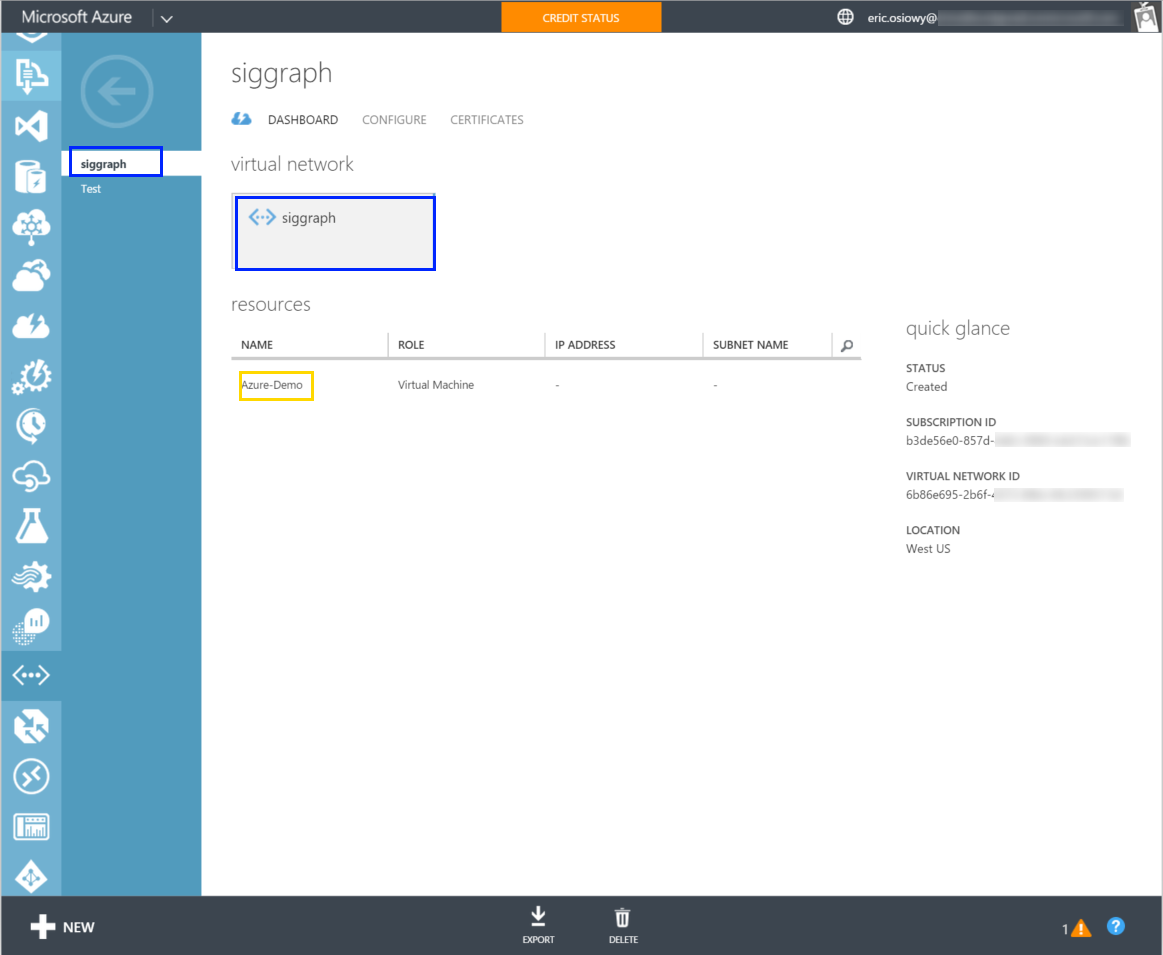Viewport: 1163px width, 955px height.
Task: Sort by the SUBNET NAME column header
Action: point(751,345)
